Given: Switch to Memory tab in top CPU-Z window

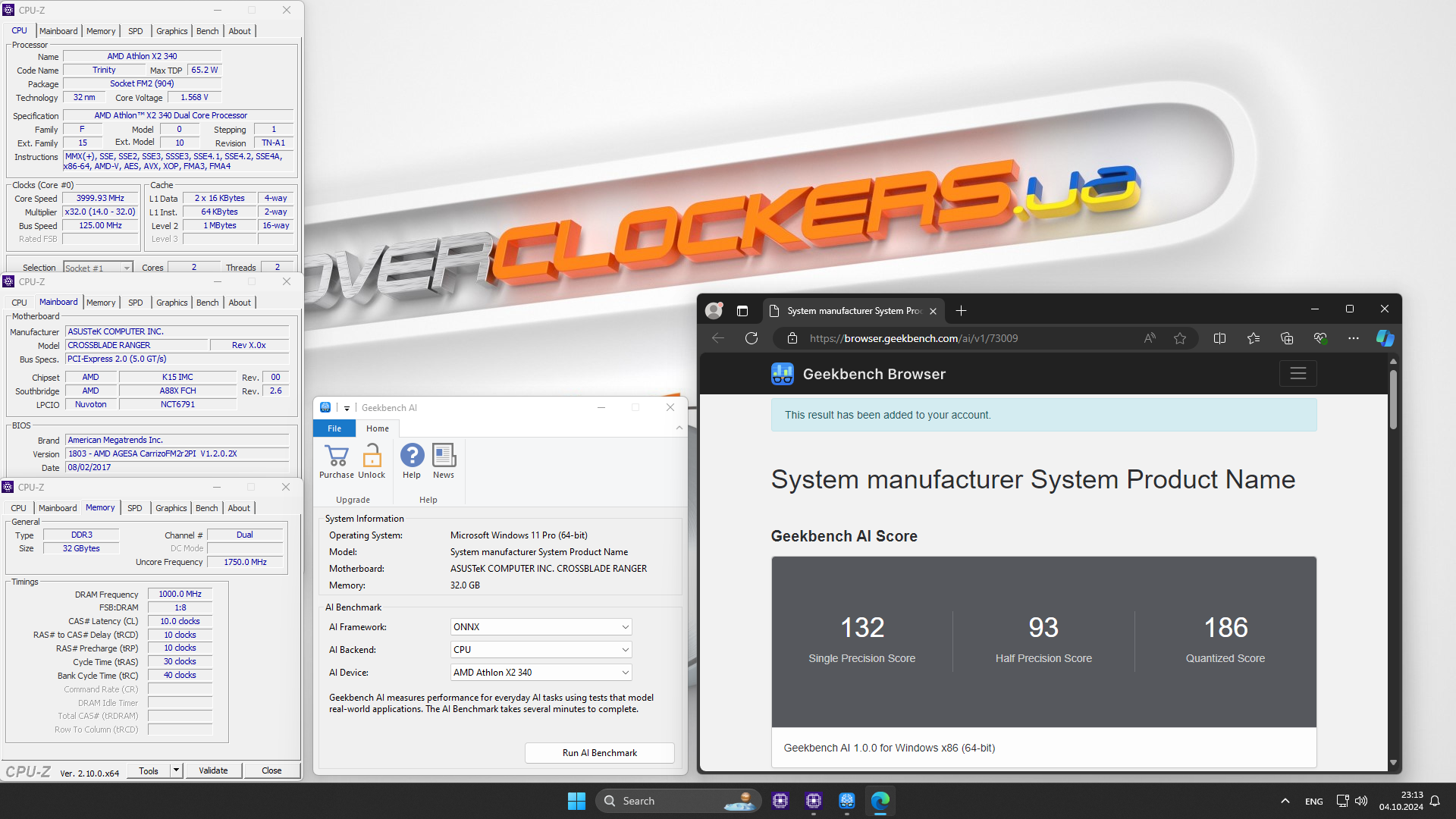Looking at the screenshot, I should [x=101, y=31].
